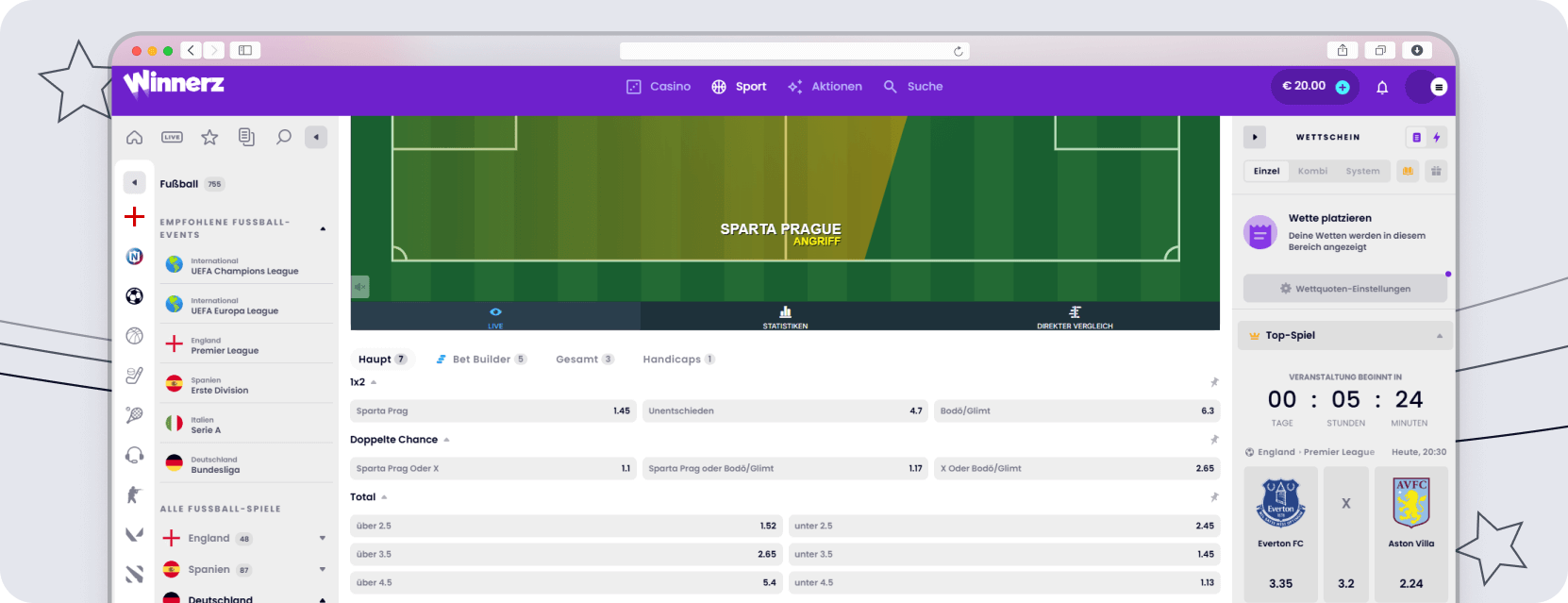The width and height of the screenshot is (1568, 603).
Task: Select the basketball sport icon
Action: click(135, 336)
